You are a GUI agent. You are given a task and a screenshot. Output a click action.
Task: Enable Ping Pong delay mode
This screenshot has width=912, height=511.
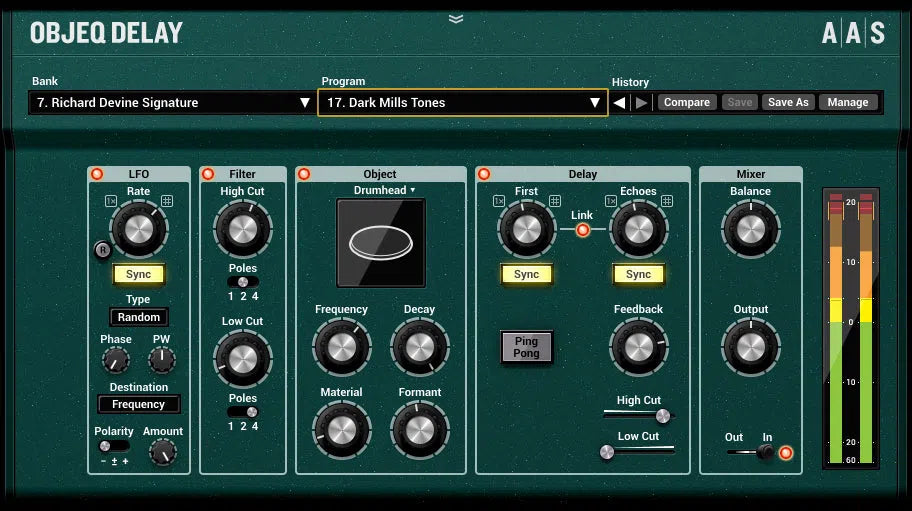coord(526,347)
